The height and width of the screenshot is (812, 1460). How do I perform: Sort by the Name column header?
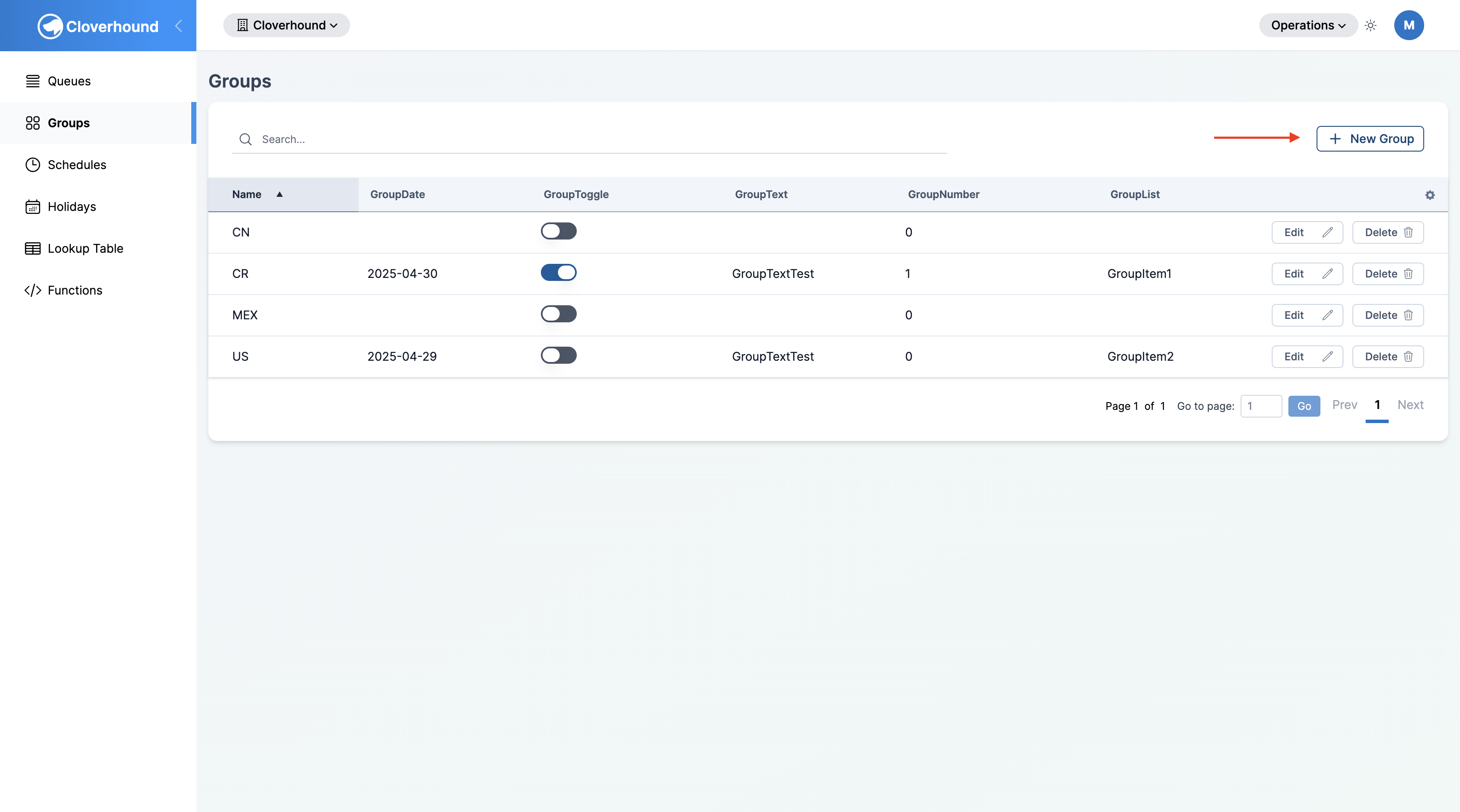(283, 194)
